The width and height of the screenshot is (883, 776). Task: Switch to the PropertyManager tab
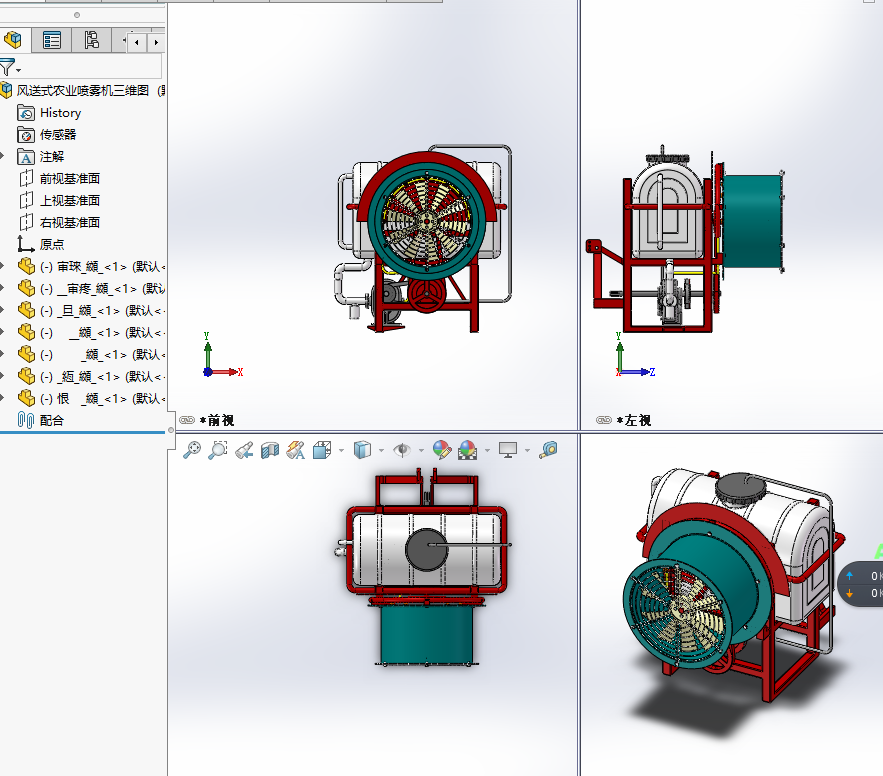point(52,40)
